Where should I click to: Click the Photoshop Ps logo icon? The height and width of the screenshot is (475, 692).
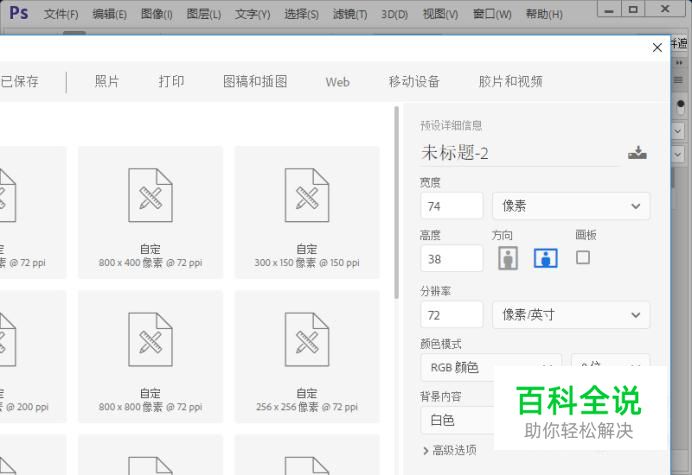tap(19, 13)
